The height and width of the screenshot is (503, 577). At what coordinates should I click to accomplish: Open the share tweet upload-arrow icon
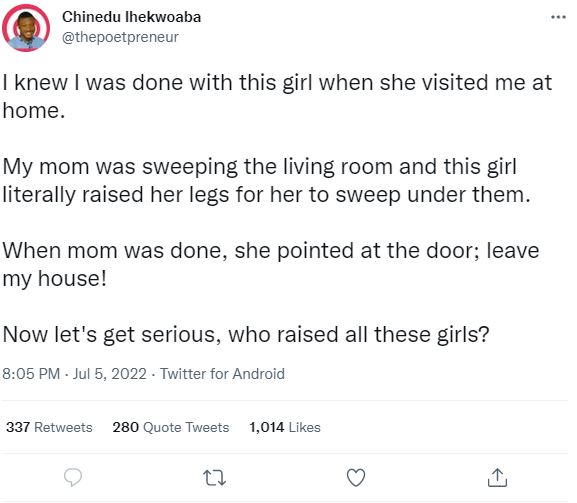pyautogui.click(x=498, y=478)
